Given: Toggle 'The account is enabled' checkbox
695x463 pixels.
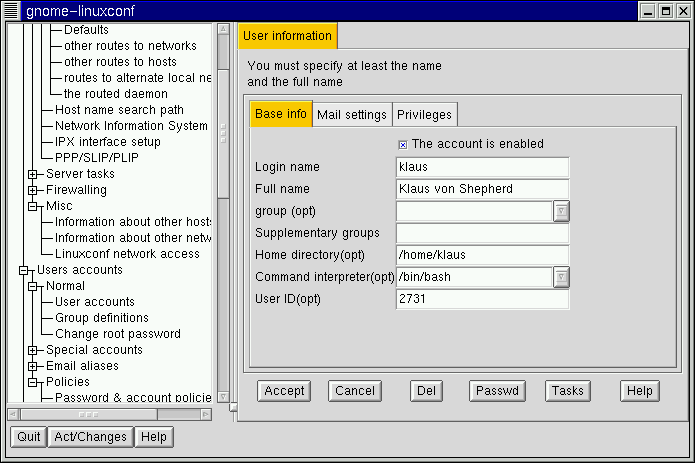Looking at the screenshot, I should click(x=403, y=144).
